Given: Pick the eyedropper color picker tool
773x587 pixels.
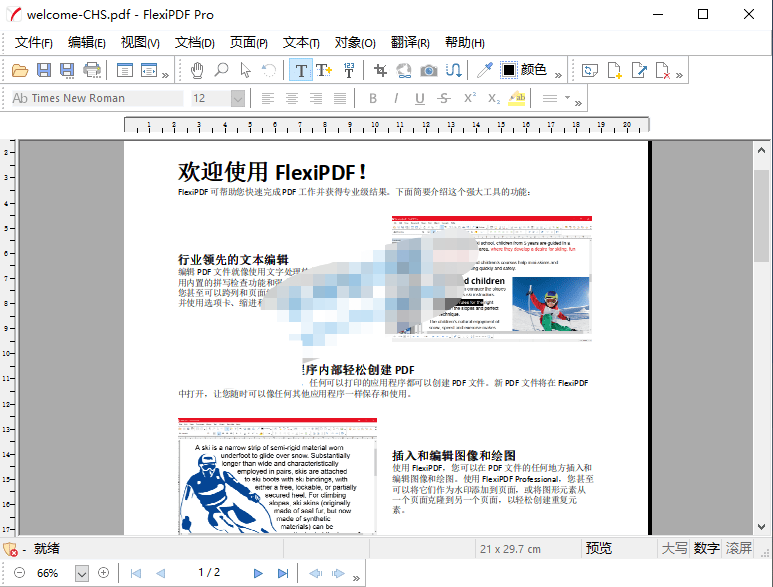Looking at the screenshot, I should (x=485, y=70).
